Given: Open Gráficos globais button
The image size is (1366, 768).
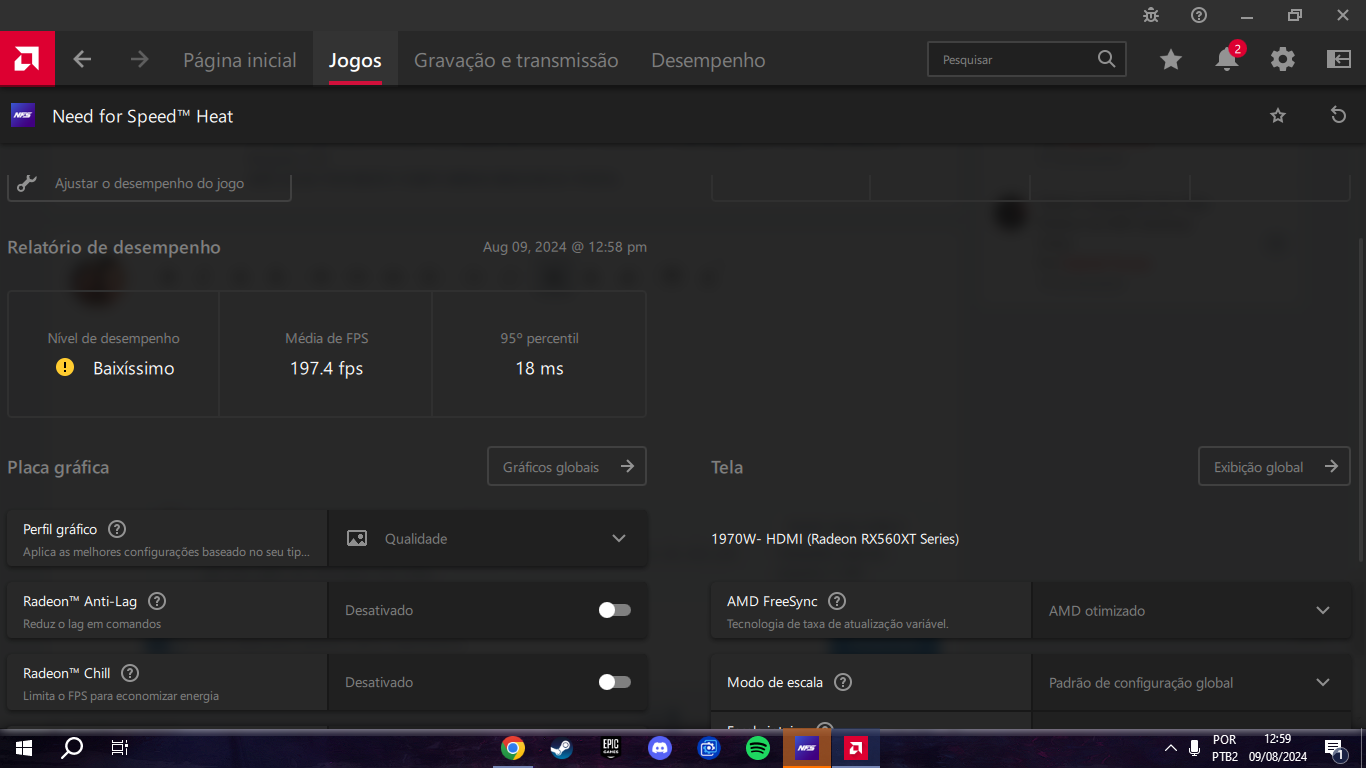Looking at the screenshot, I should (567, 466).
